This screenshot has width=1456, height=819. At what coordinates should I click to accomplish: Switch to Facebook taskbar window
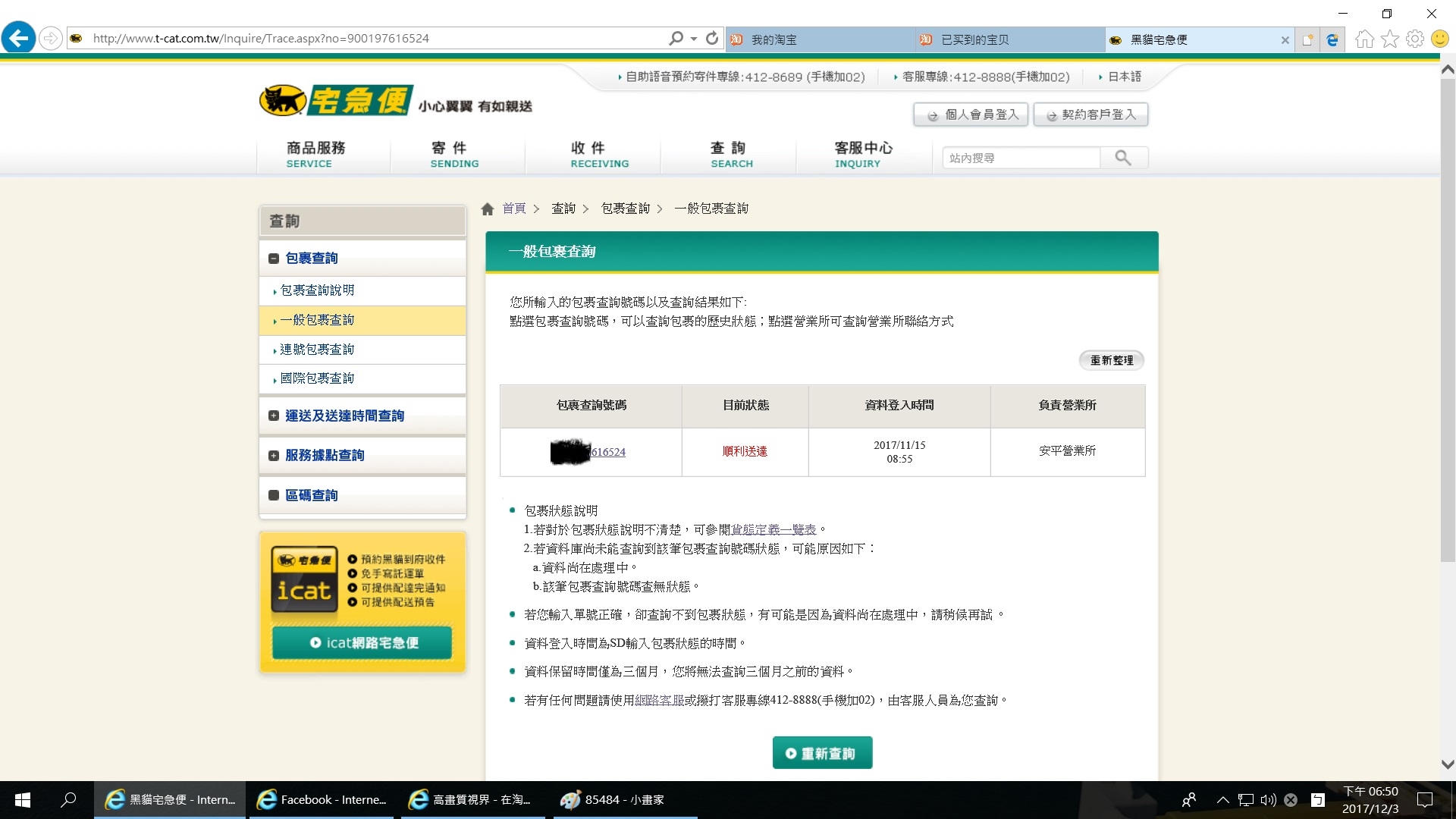(x=322, y=800)
